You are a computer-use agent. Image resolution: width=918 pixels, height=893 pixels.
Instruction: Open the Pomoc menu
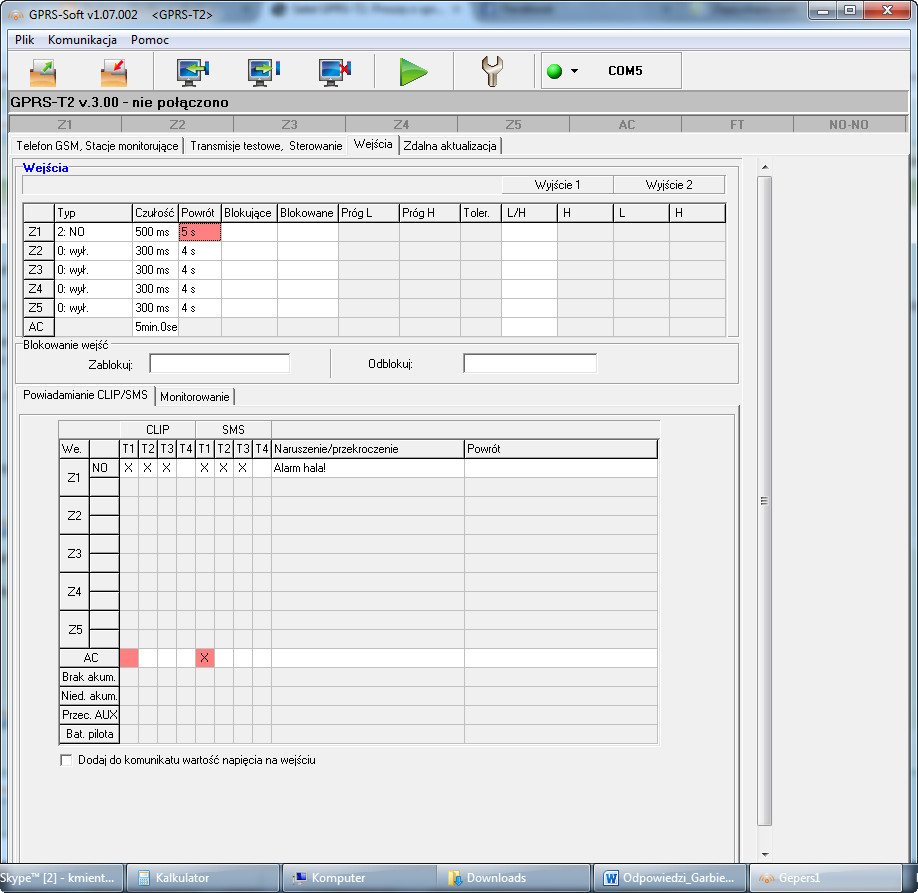pyautogui.click(x=150, y=40)
